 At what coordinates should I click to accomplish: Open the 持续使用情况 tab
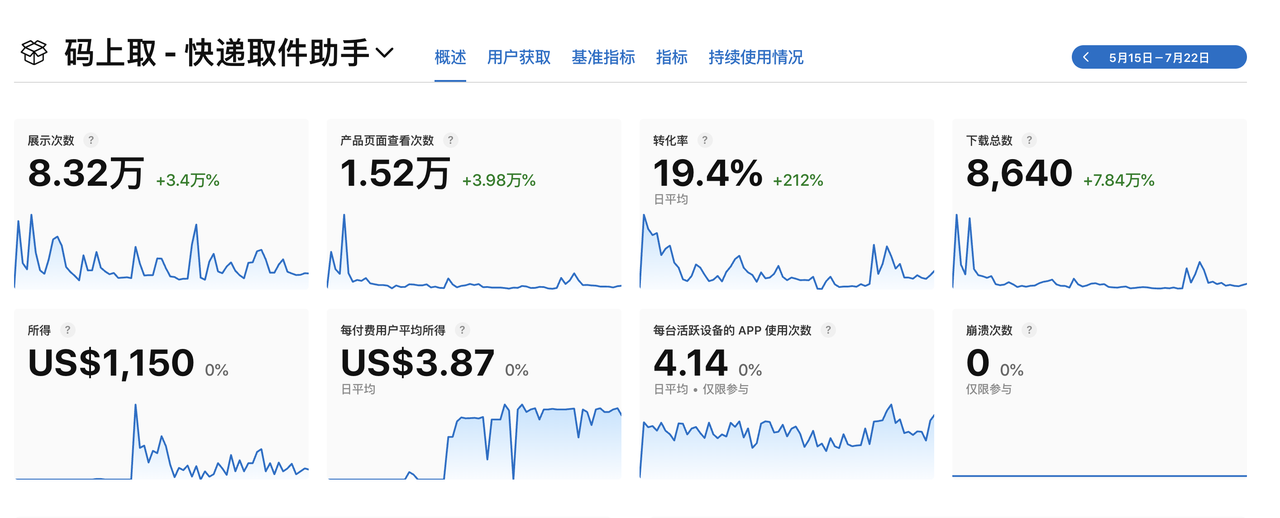[756, 57]
